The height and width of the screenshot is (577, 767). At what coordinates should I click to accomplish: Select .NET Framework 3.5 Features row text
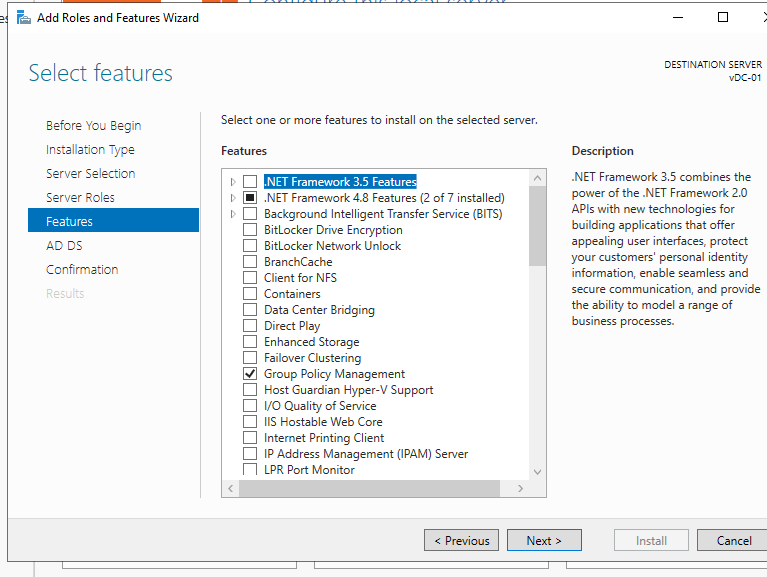coord(340,182)
